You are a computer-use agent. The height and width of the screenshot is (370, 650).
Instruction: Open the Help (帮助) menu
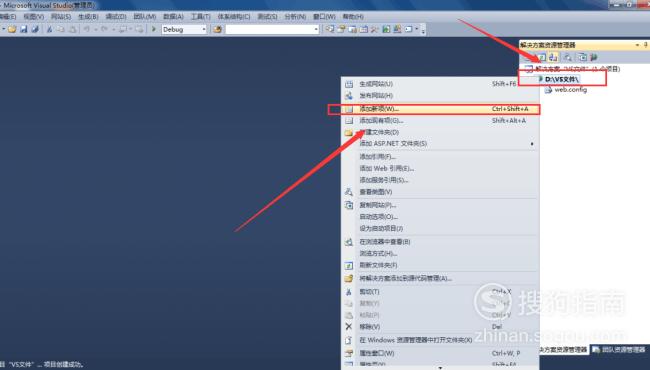(353, 17)
